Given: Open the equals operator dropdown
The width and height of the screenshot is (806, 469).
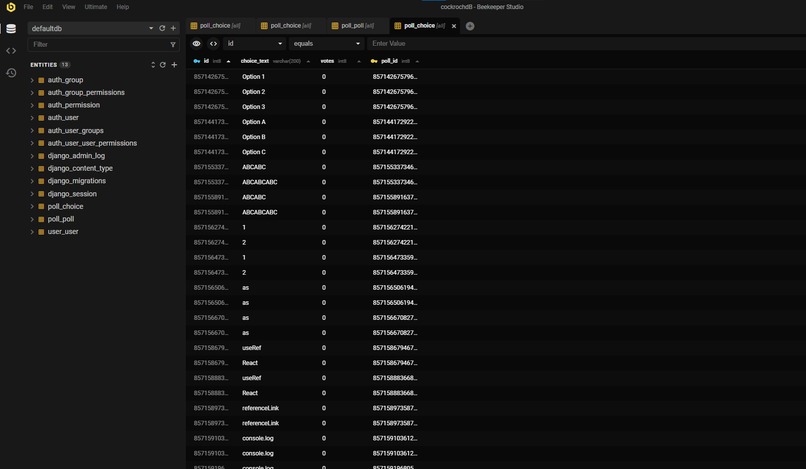Looking at the screenshot, I should (x=327, y=44).
